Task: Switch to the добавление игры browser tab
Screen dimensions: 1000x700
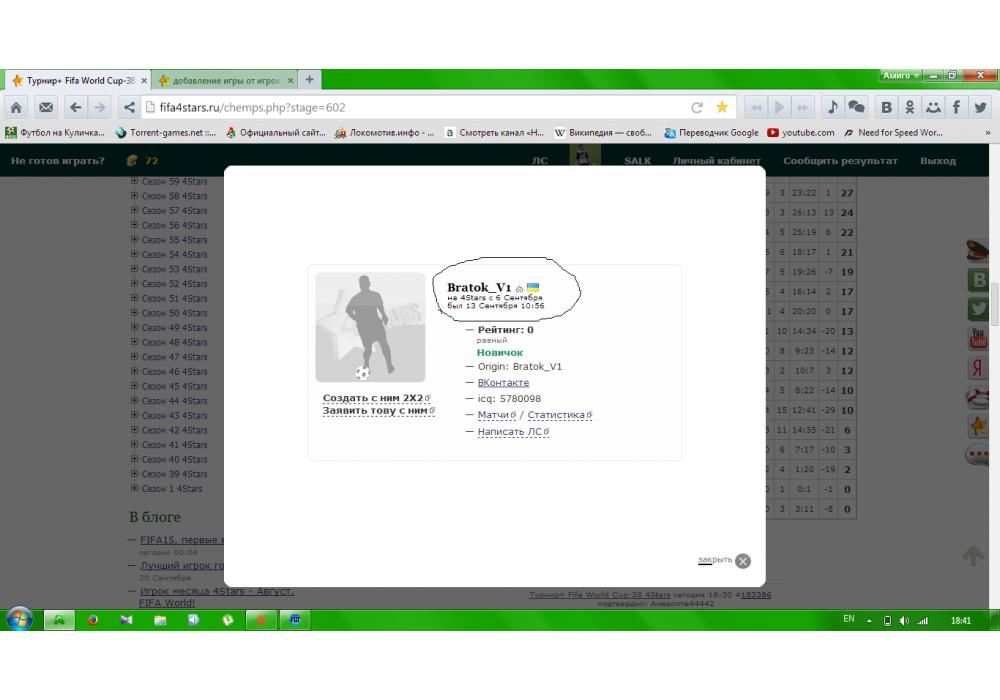Action: coord(226,80)
